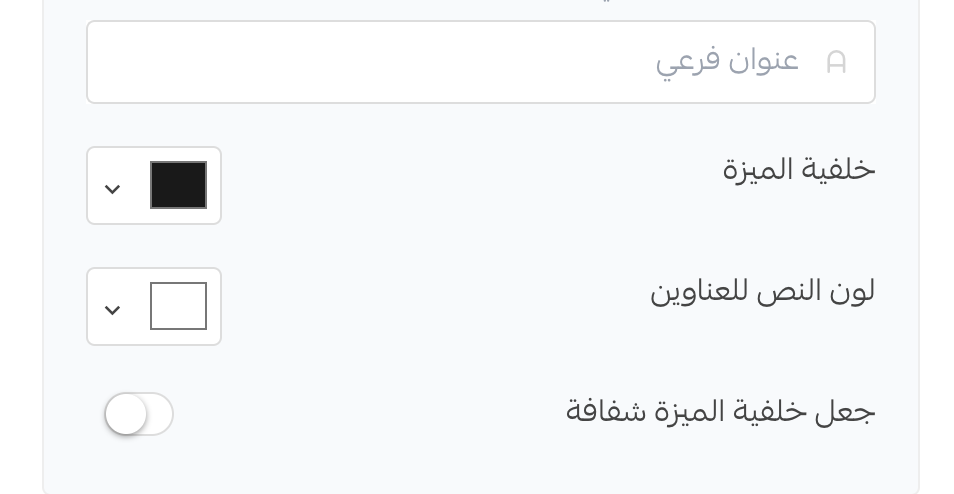Click the جعل خلفية الميزة شفافة label
954x494 pixels.
[720, 411]
